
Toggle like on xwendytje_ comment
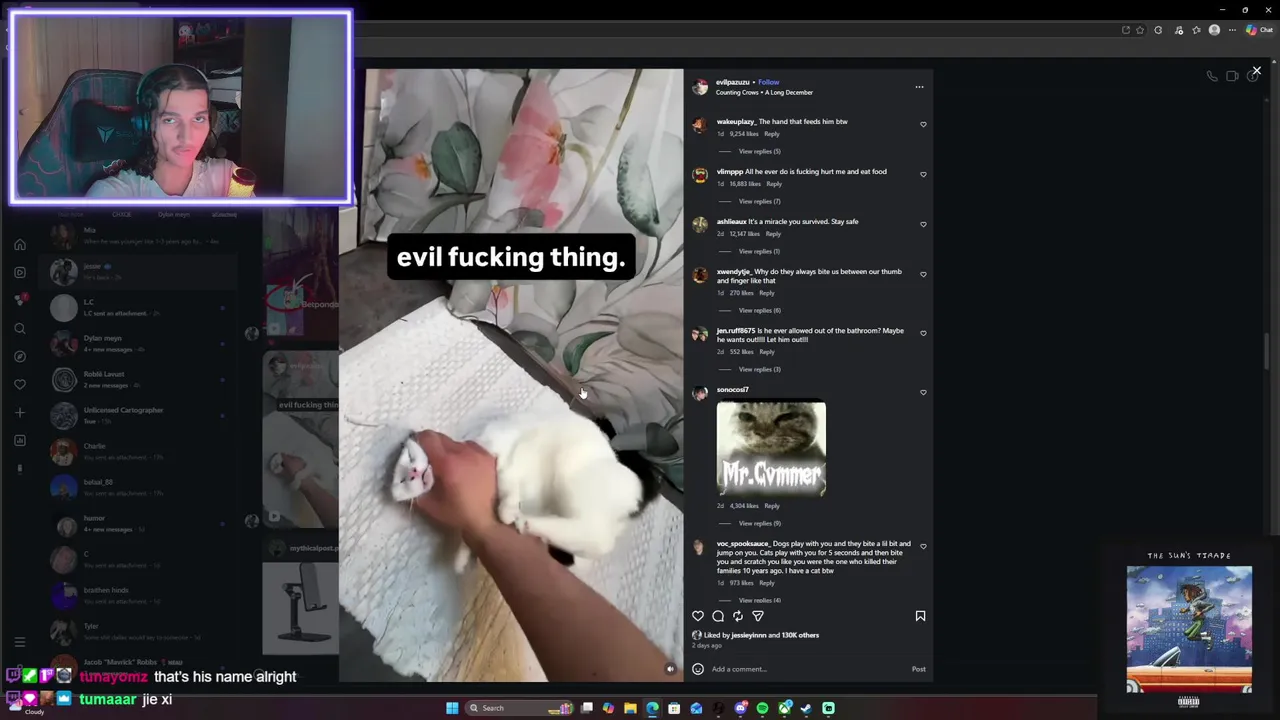click(x=923, y=275)
